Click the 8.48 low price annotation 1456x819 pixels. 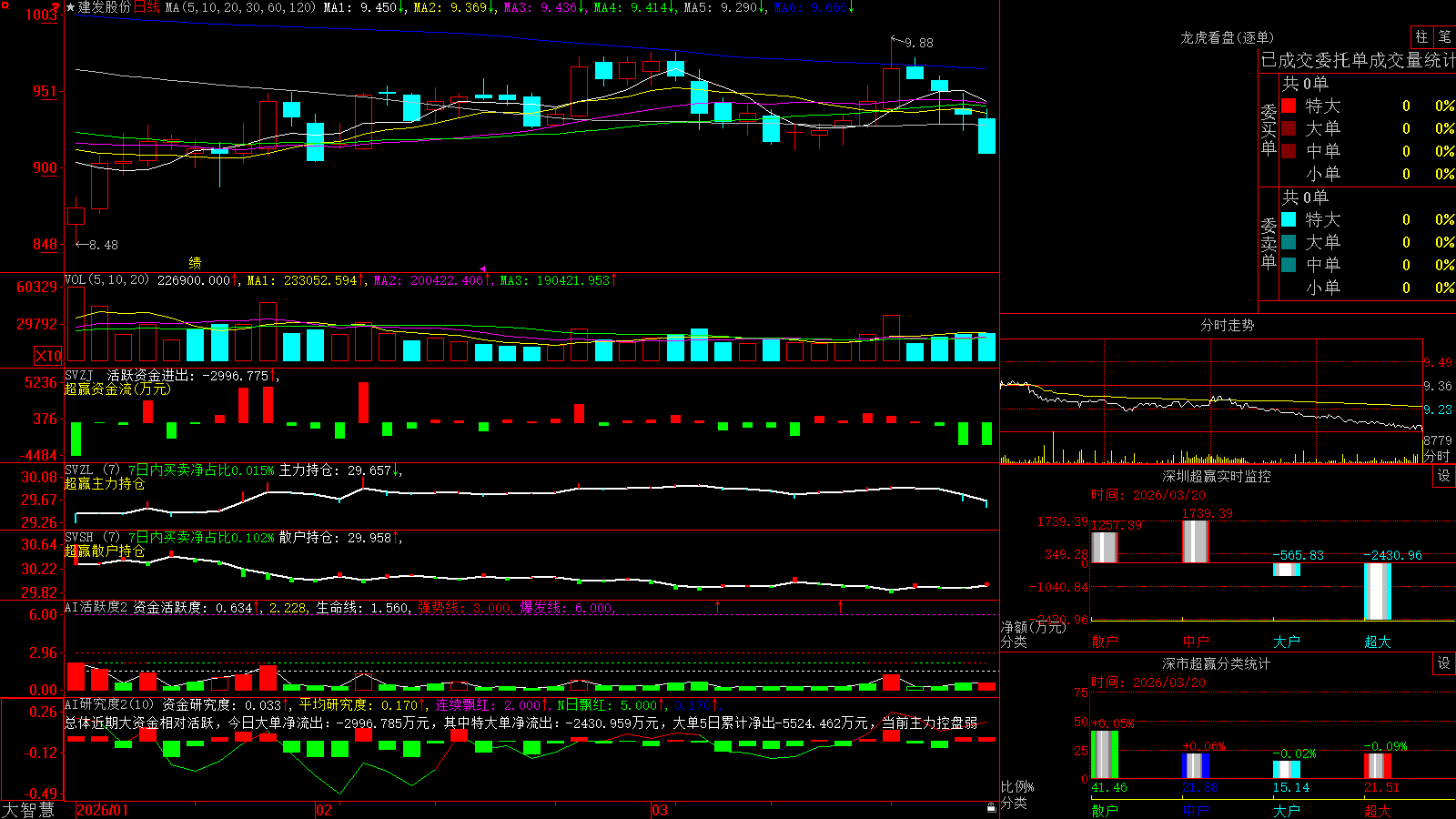104,245
